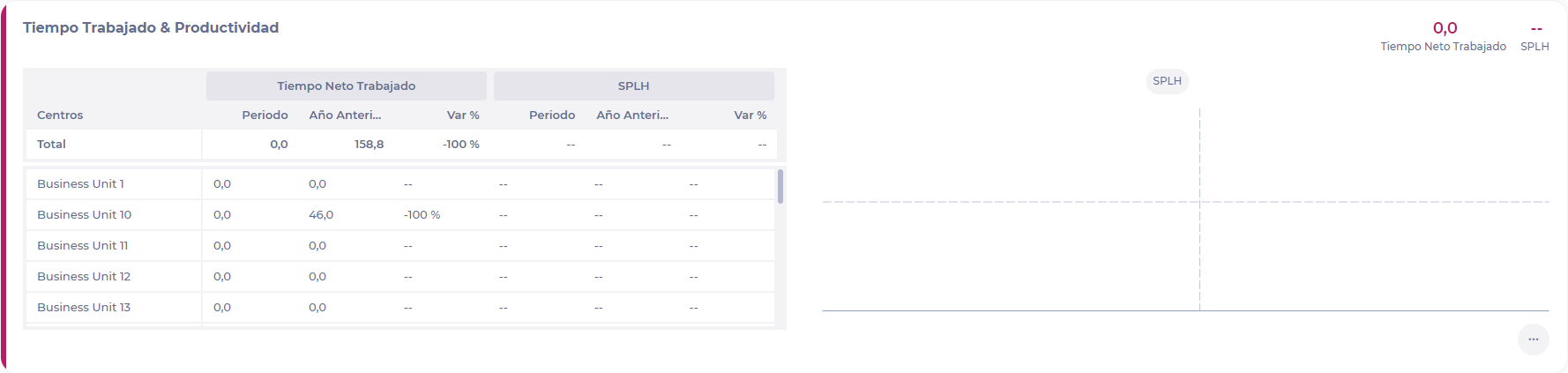This screenshot has height=373, width=1568.
Task: Click the SPLH KPI summary at top right
Action: point(1535,36)
